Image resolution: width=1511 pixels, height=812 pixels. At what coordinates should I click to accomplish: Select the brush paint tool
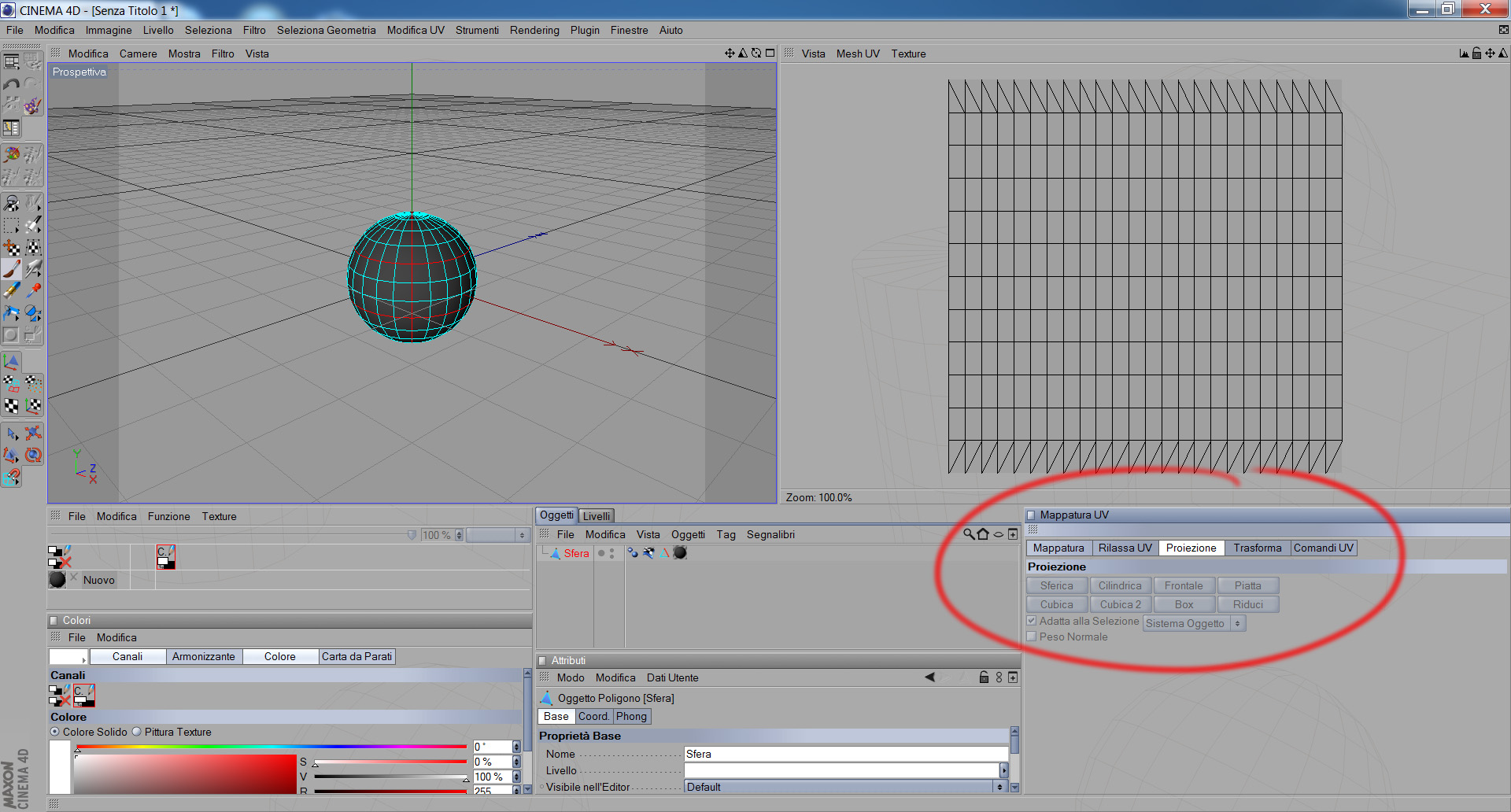click(11, 269)
